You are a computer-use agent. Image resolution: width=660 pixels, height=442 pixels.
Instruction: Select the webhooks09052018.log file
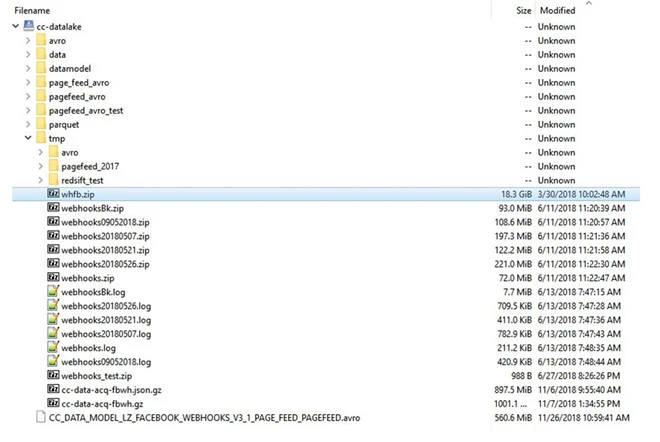pos(105,361)
